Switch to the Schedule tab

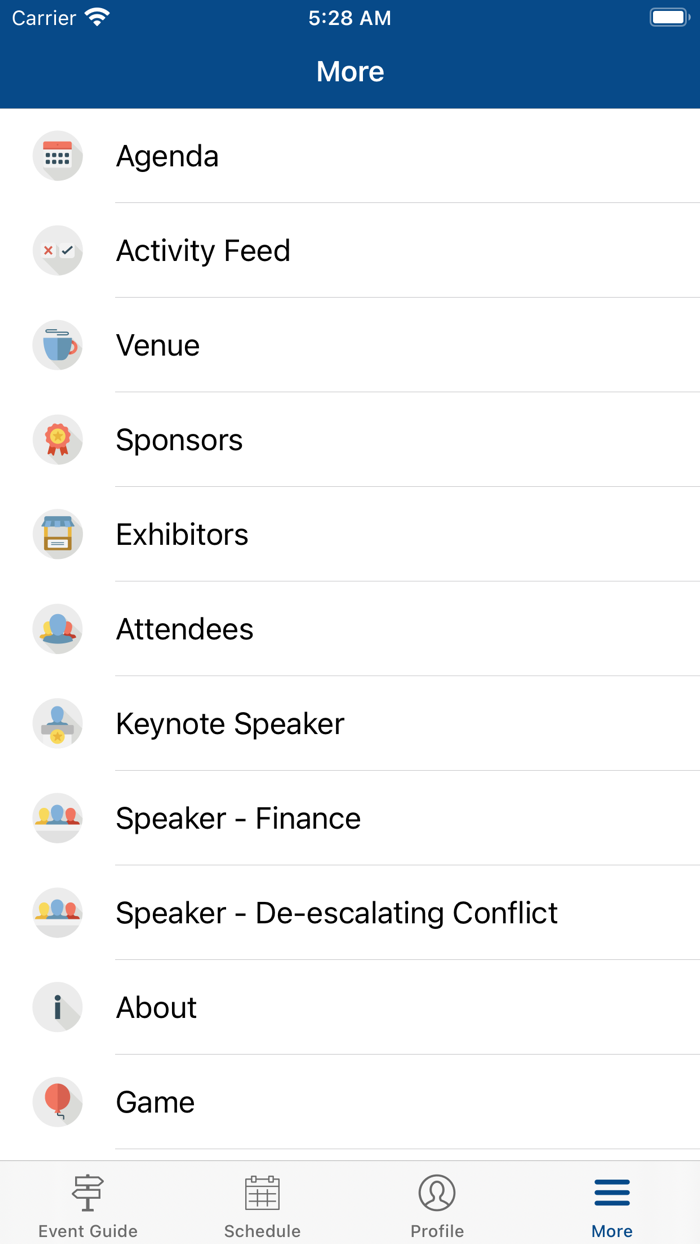pos(262,1206)
